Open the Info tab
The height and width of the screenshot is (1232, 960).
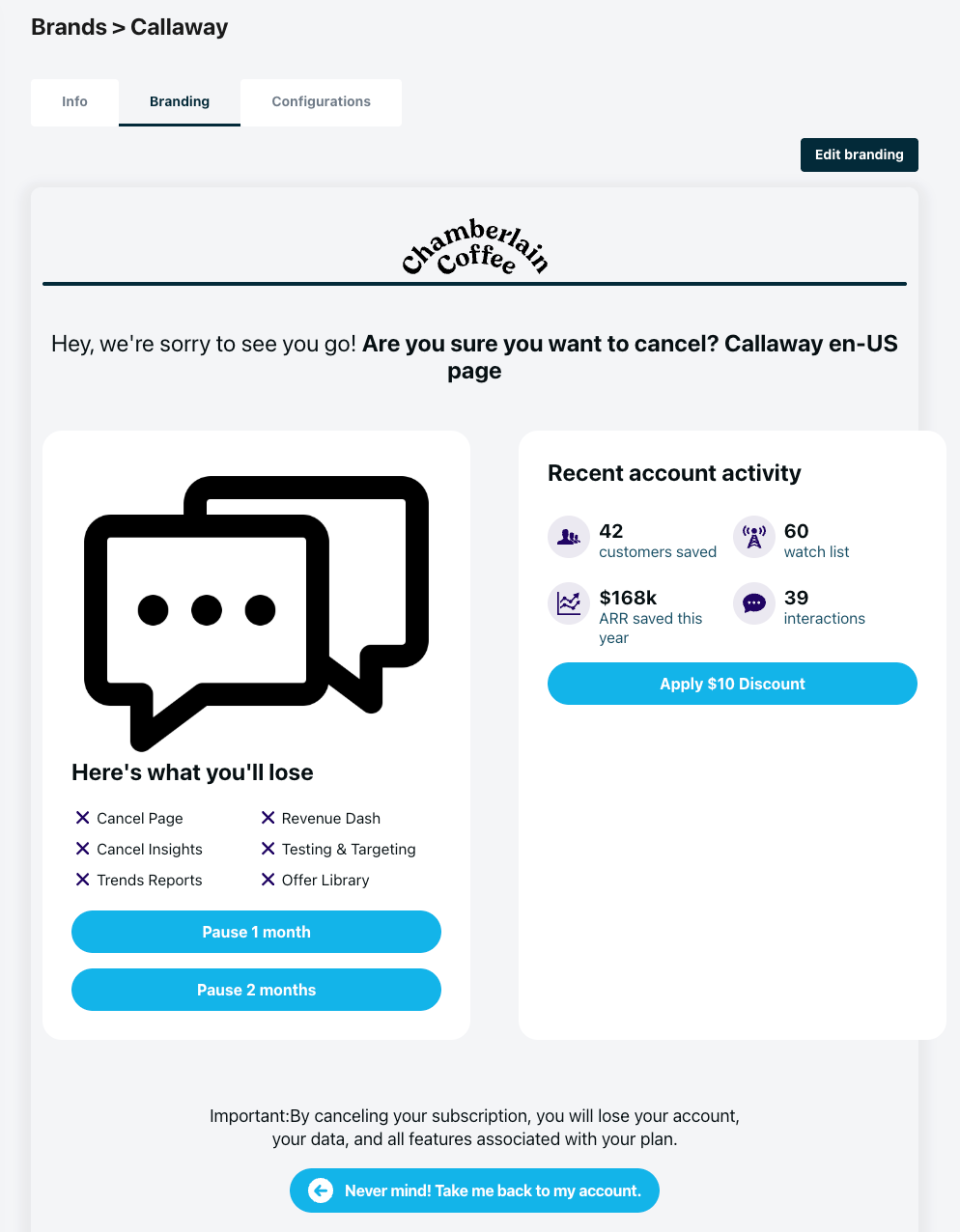pos(74,101)
